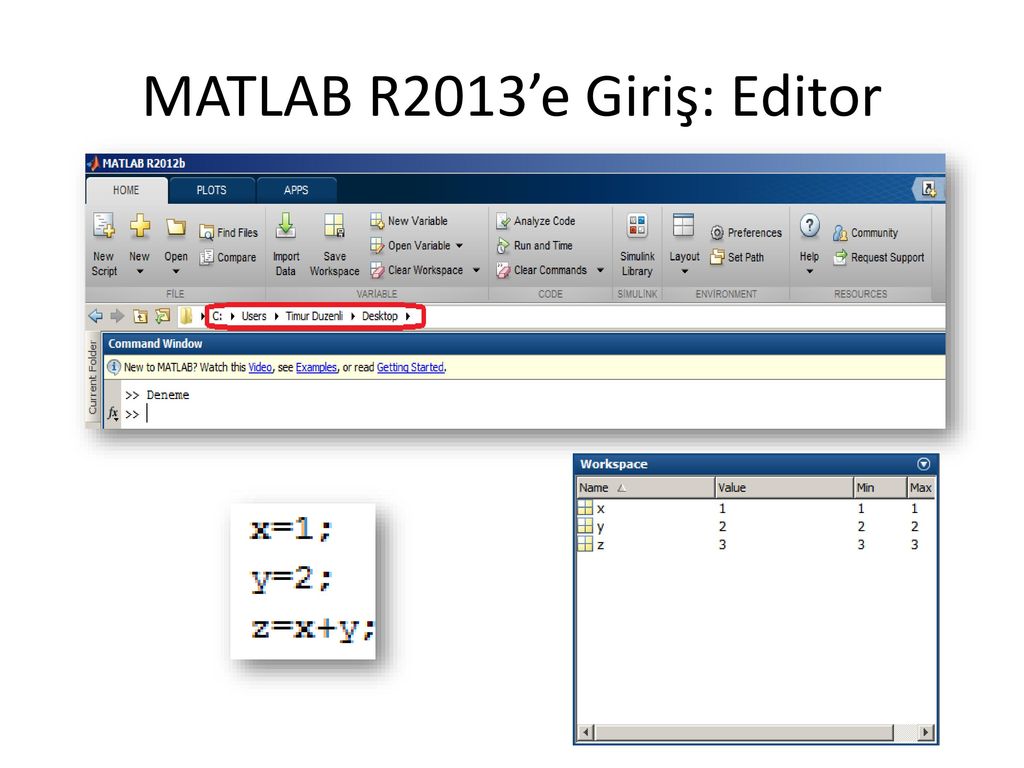This screenshot has width=1024, height=768.
Task: Select Users in the address path
Action: (254, 316)
